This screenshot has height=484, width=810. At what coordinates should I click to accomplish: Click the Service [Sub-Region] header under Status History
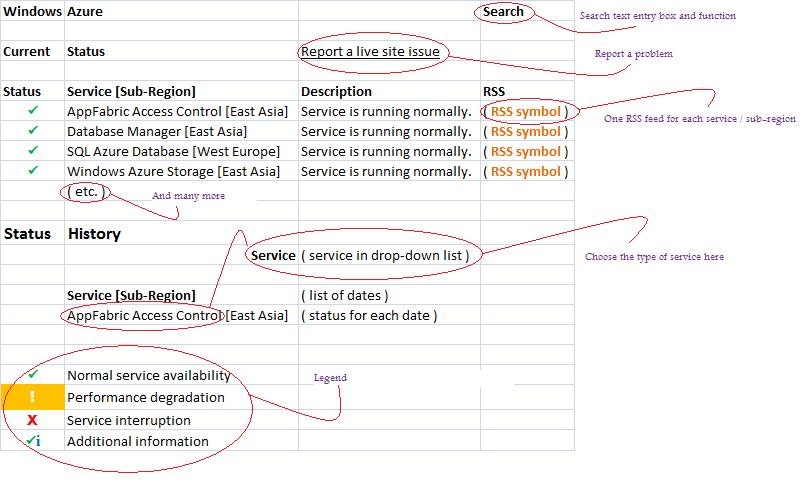click(x=131, y=295)
